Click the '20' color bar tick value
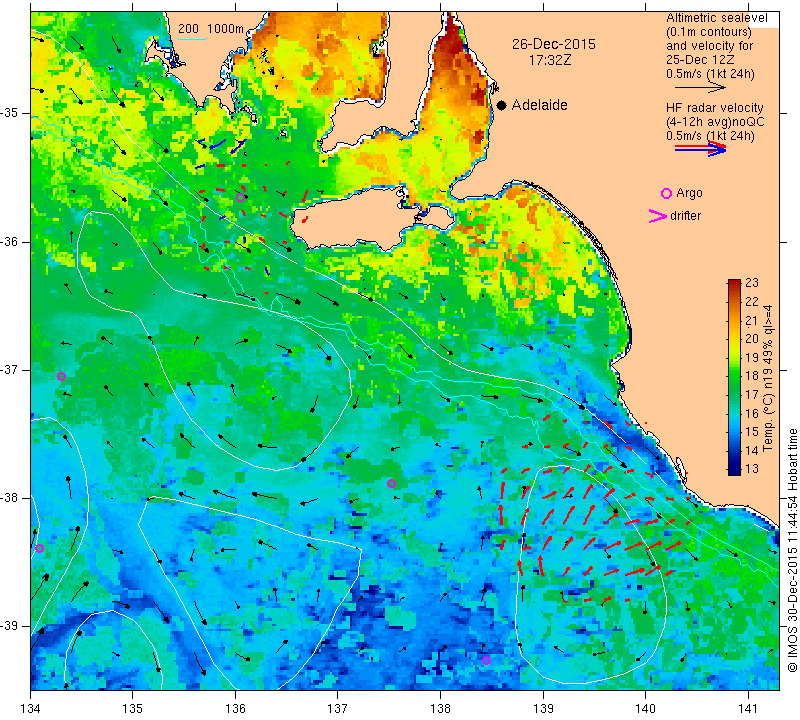Screen dimensions: 800x720 pos(752,338)
